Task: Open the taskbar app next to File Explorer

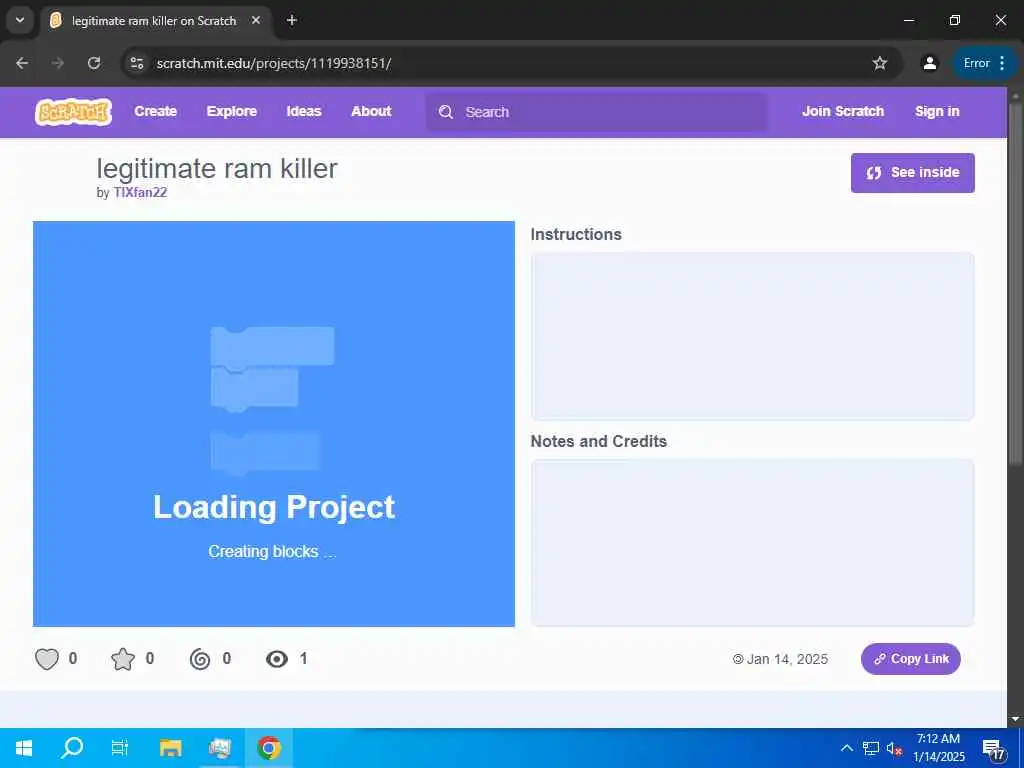Action: 220,748
